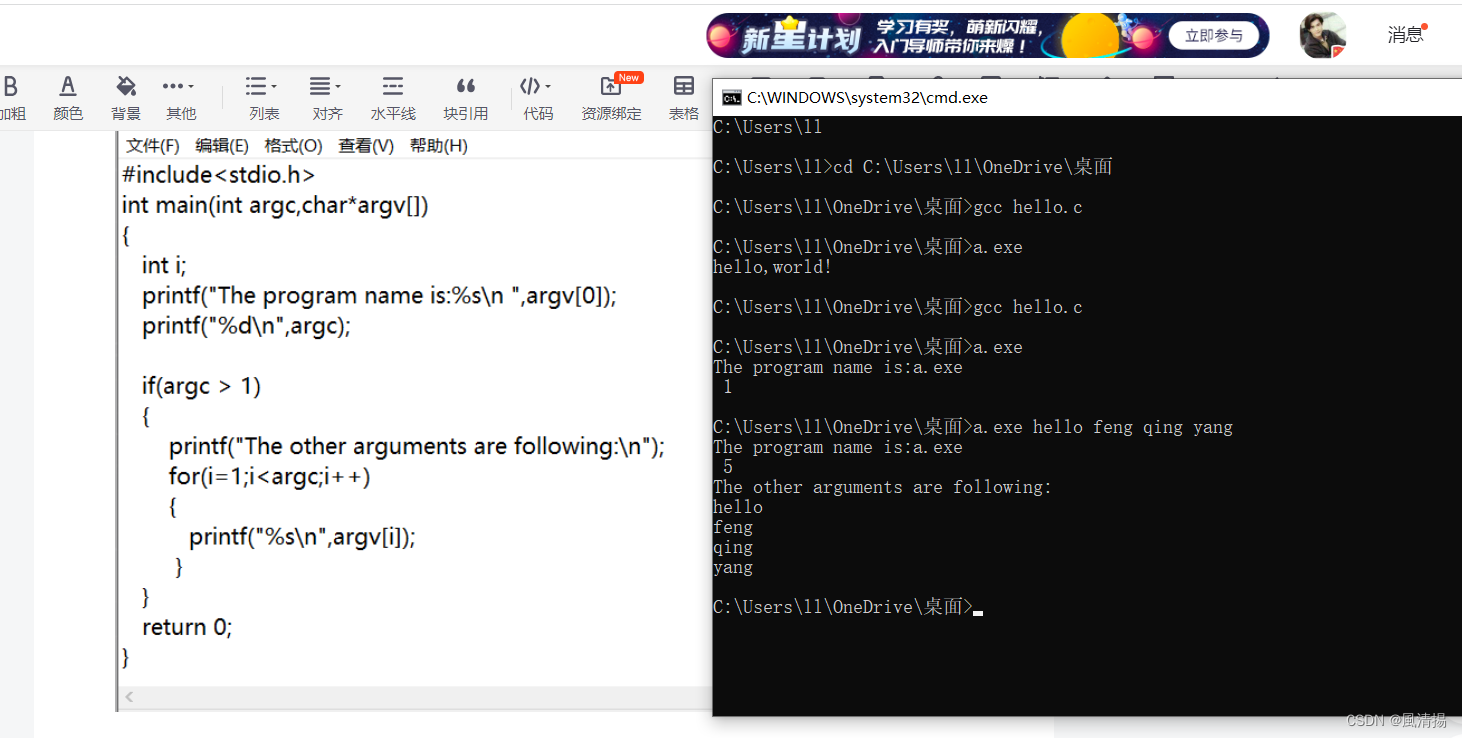
Task: Click the "hello,world!" output in cmd
Action: coord(772,267)
